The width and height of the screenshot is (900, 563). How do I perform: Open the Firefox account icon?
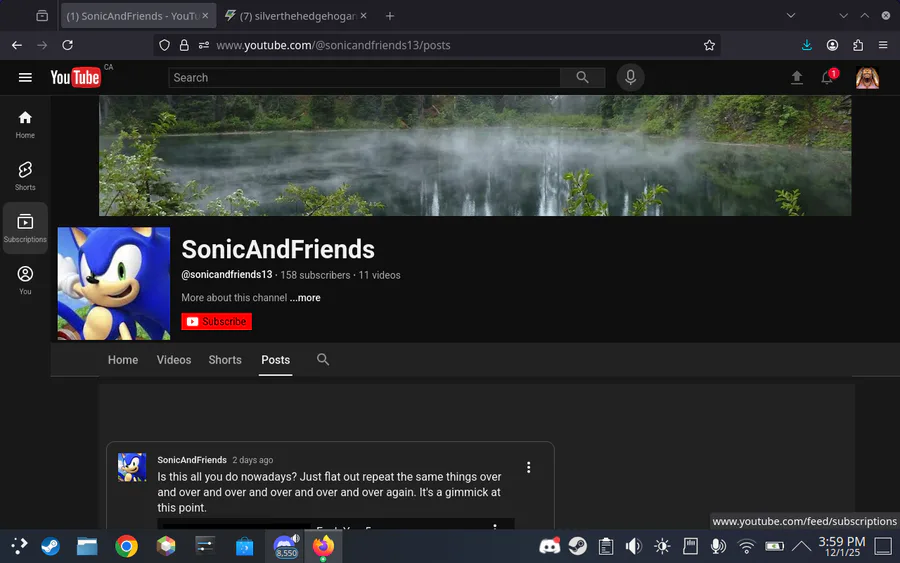(832, 45)
